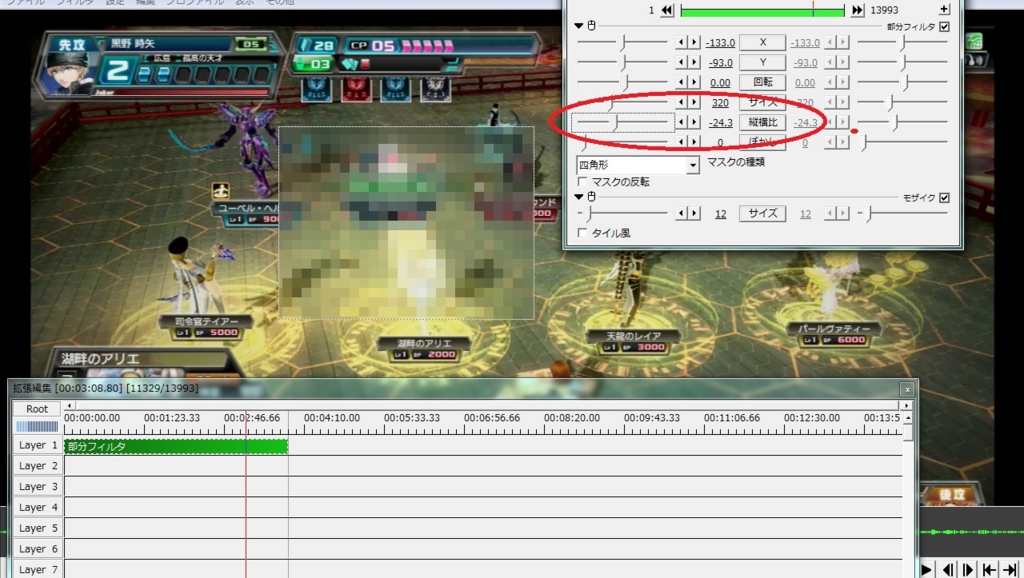Click the right 回転 slider
Image resolution: width=1024 pixels, height=578 pixels.
click(903, 82)
